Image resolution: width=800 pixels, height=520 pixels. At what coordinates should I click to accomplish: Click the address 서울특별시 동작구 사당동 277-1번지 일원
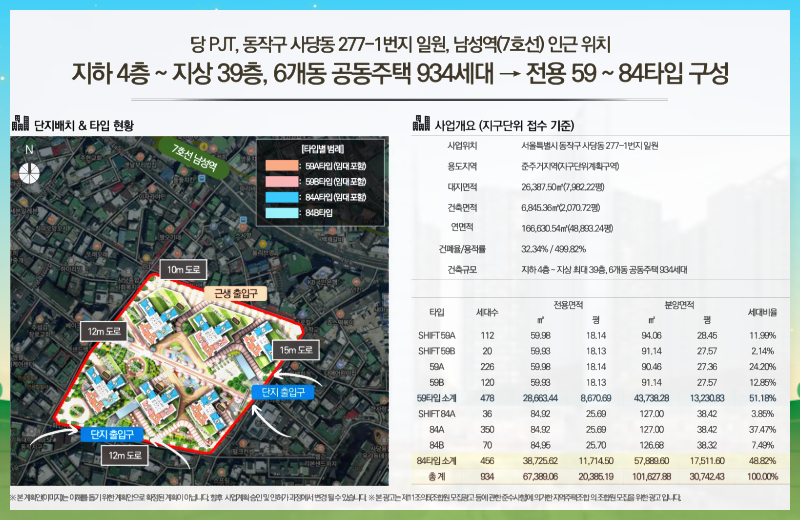[x=589, y=145]
